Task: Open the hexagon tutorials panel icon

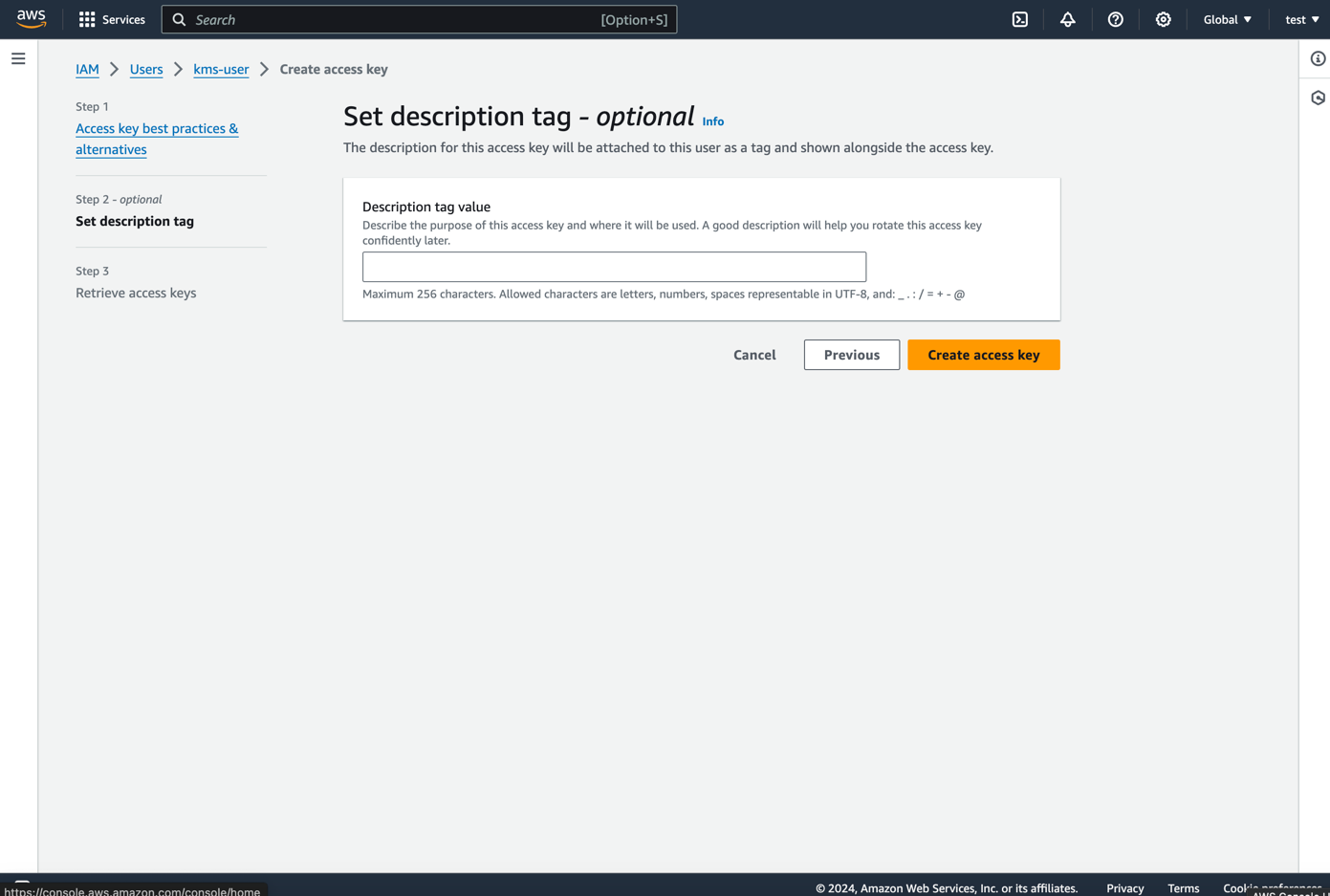Action: (x=1319, y=98)
